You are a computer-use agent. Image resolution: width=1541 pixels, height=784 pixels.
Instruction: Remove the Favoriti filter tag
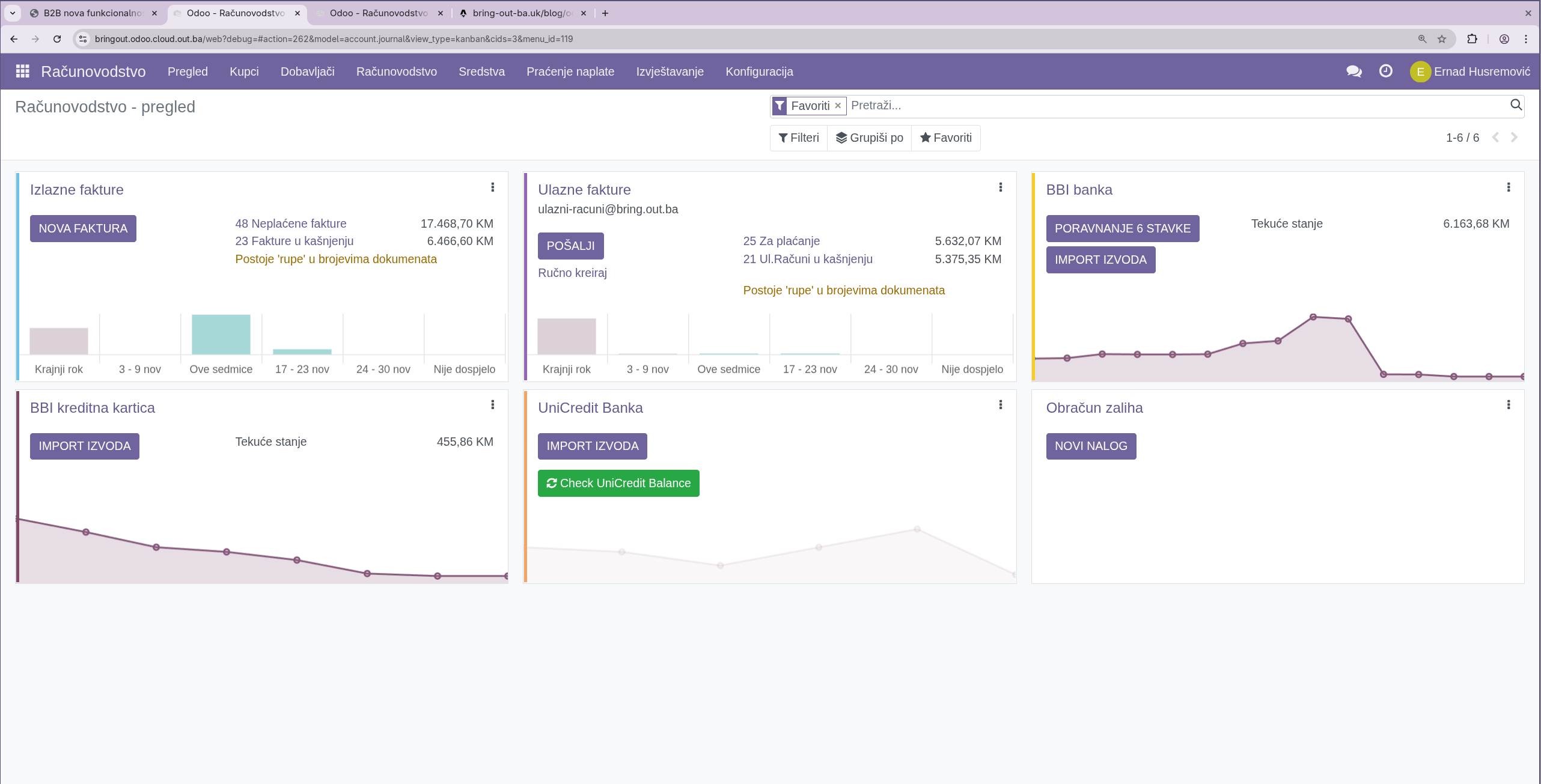click(837, 106)
